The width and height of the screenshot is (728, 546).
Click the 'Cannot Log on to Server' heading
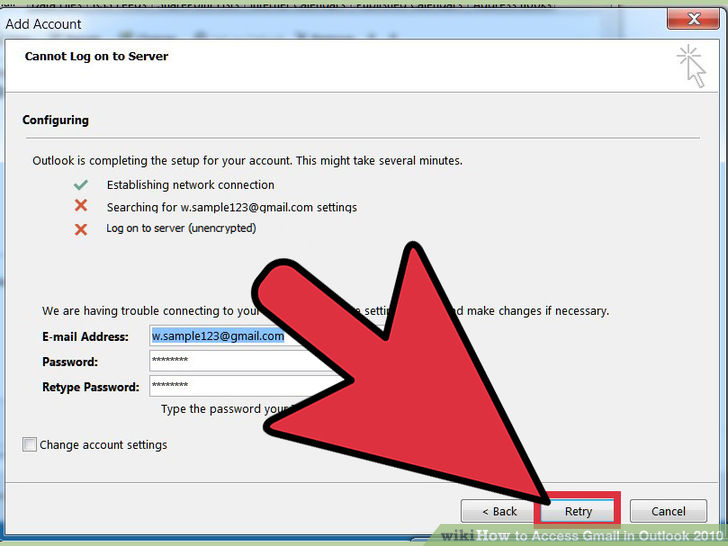click(x=96, y=56)
